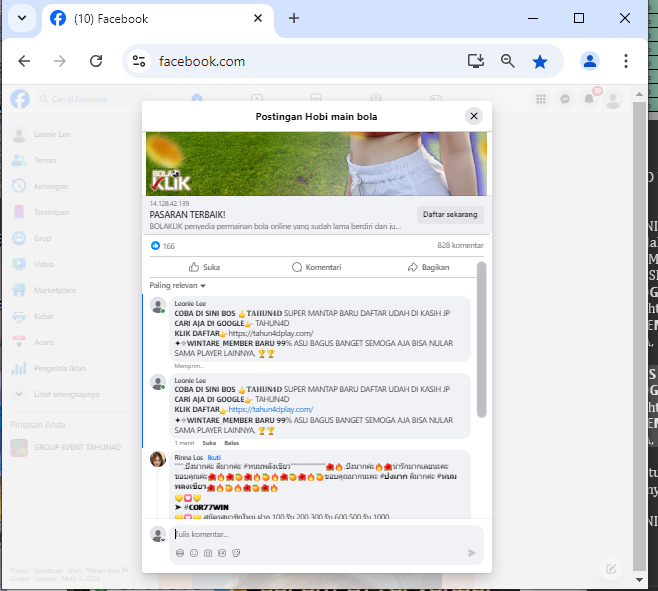Screen dimensions: 658x591
Task: Click the Cari di Facebook search box
Action: coord(94,99)
